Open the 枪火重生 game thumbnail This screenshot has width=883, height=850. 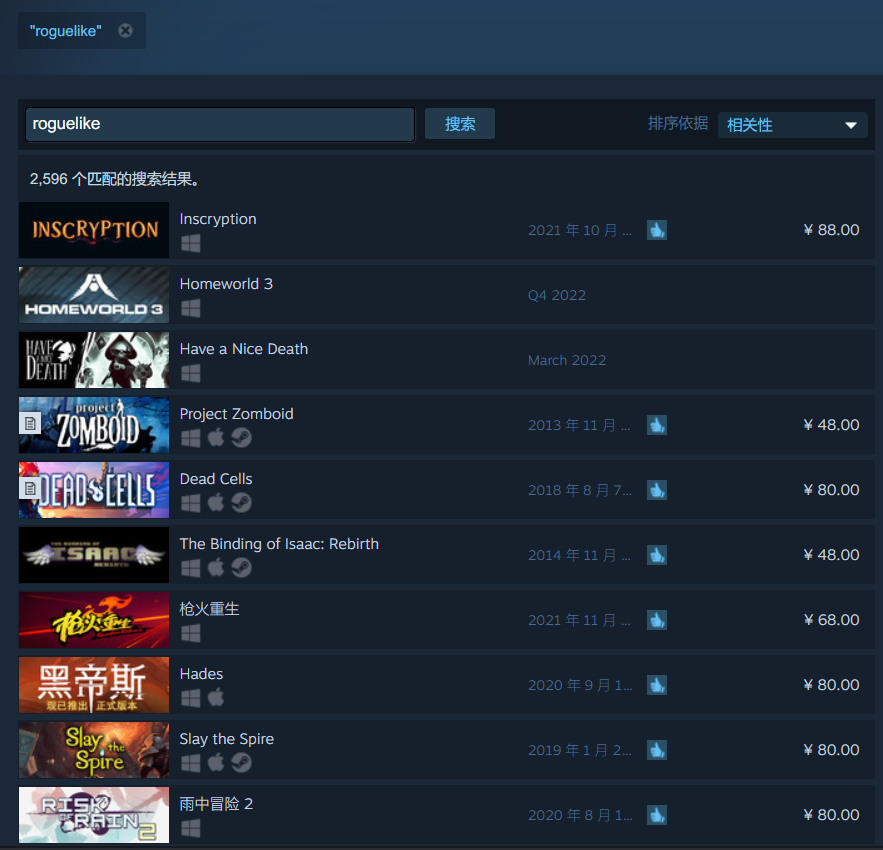94,620
